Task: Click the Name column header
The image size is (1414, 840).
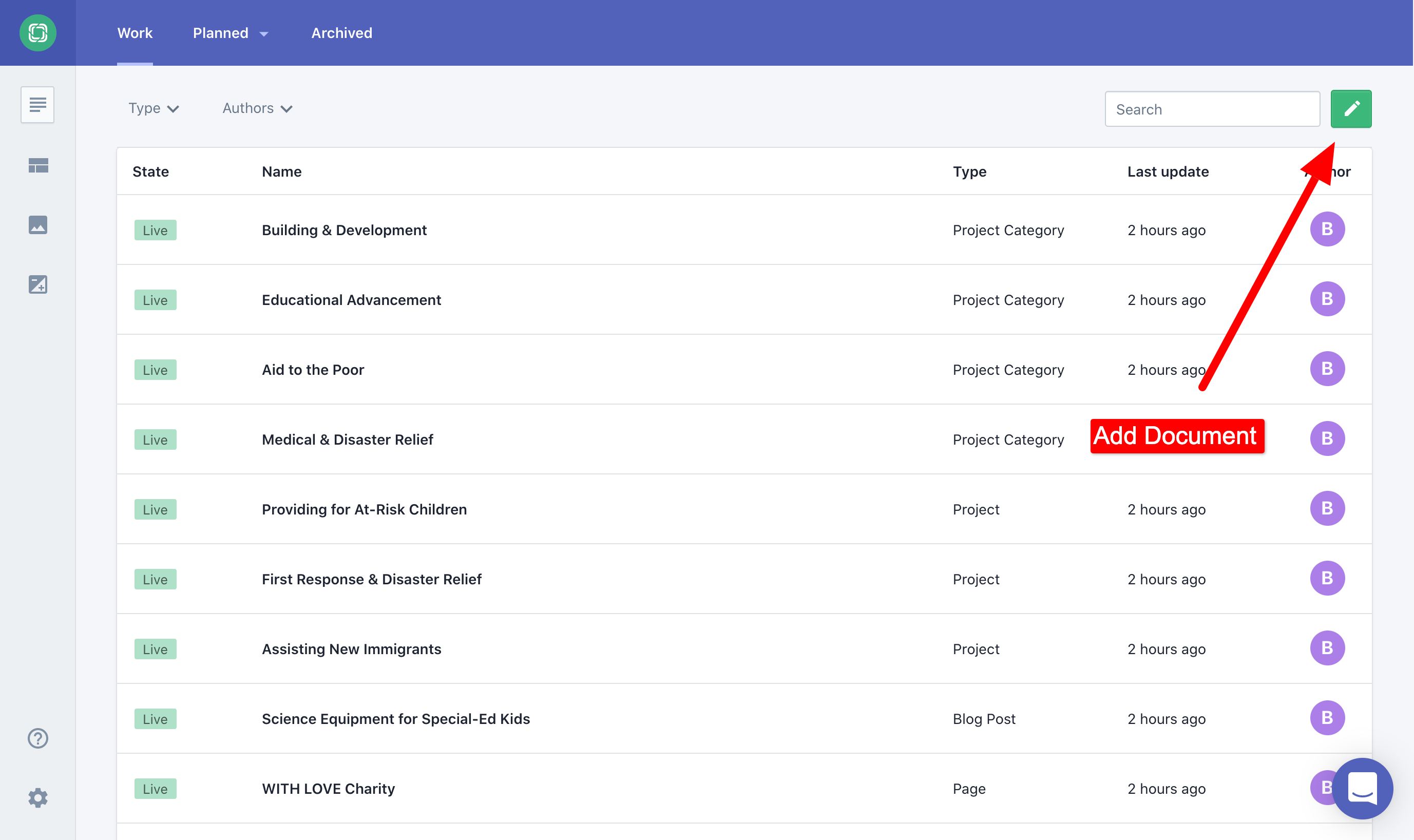Action: (x=281, y=171)
